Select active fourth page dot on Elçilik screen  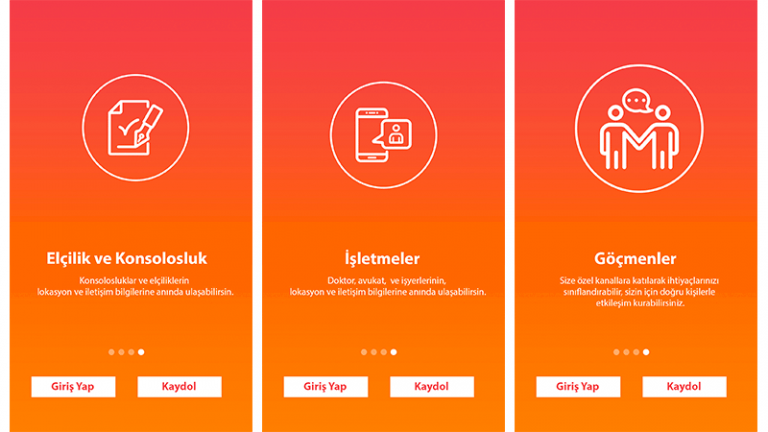coord(141,352)
